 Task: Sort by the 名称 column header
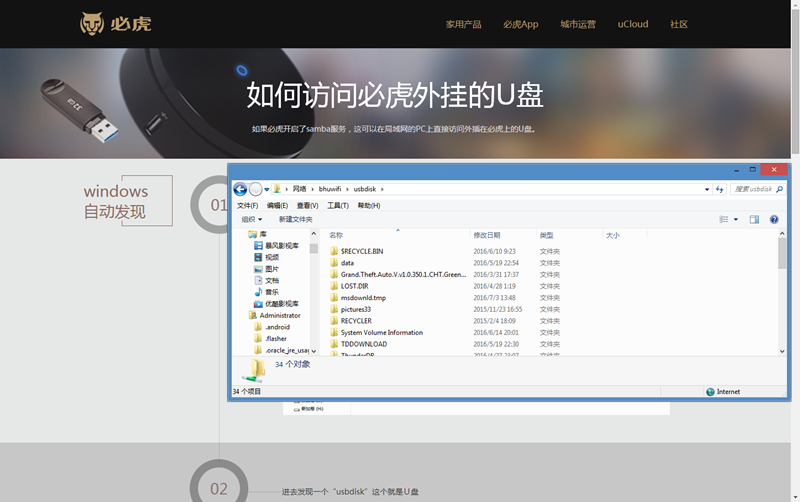point(336,235)
